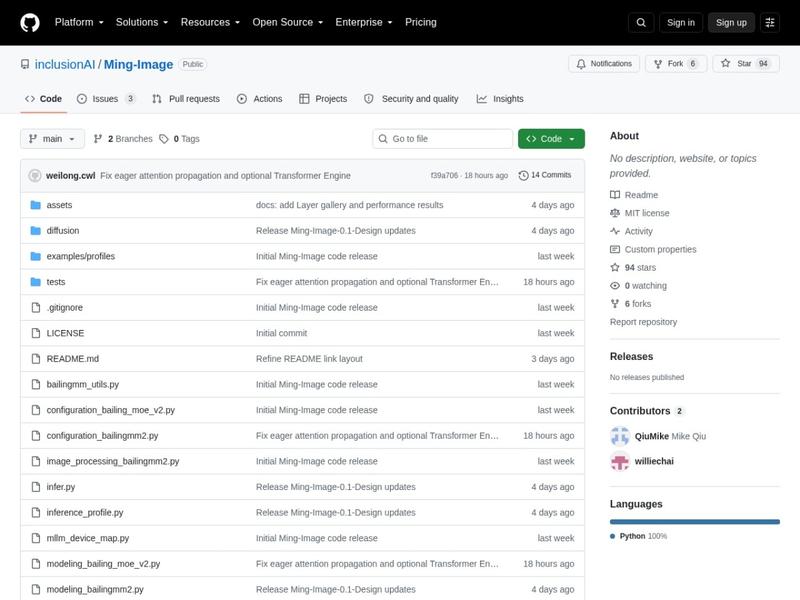Click the 94 stars star icon
This screenshot has height=600, width=800.
pos(615,267)
